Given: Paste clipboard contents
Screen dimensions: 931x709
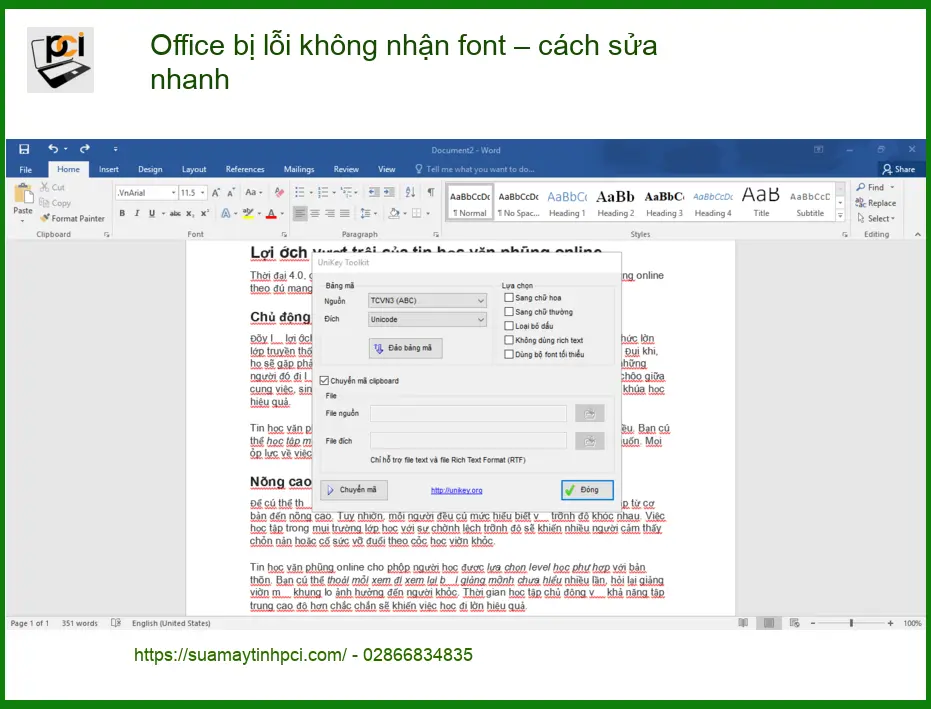Looking at the screenshot, I should tap(23, 201).
